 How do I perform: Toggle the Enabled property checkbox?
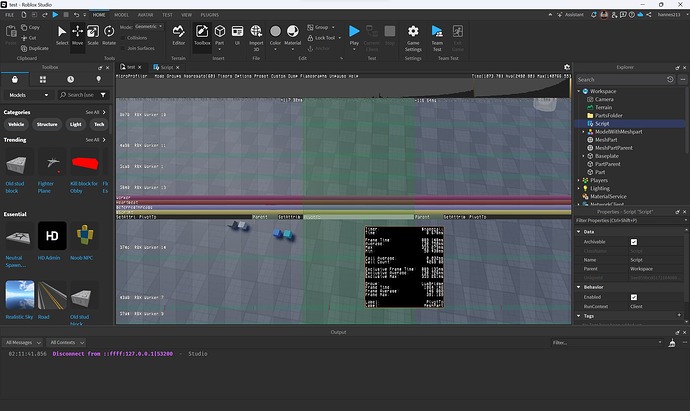pyautogui.click(x=634, y=297)
